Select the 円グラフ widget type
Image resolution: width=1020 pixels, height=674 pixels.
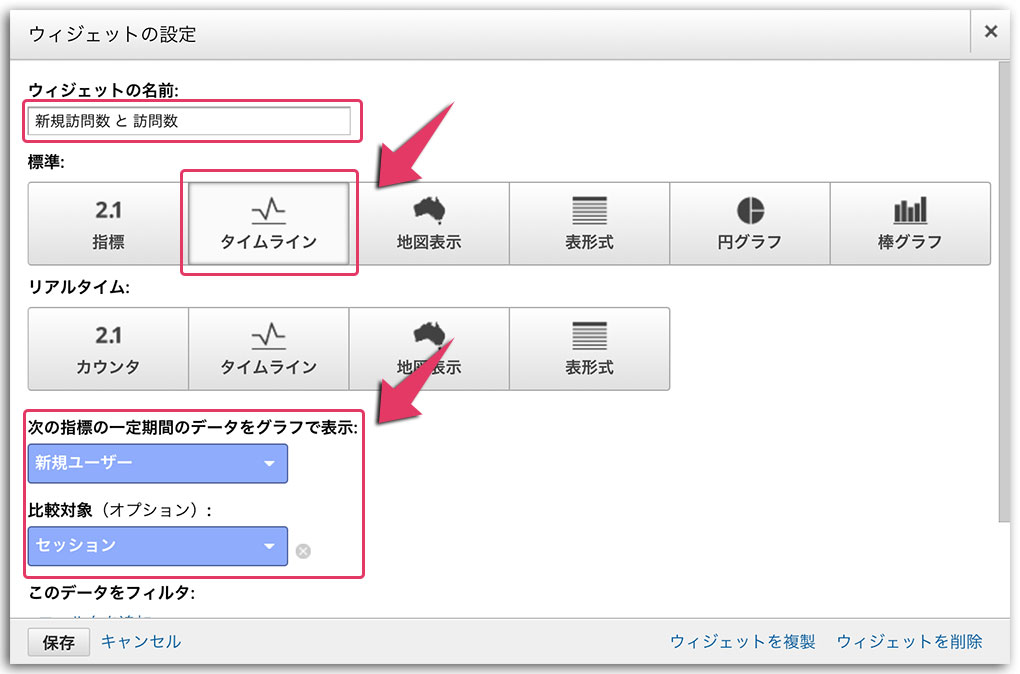[749, 222]
